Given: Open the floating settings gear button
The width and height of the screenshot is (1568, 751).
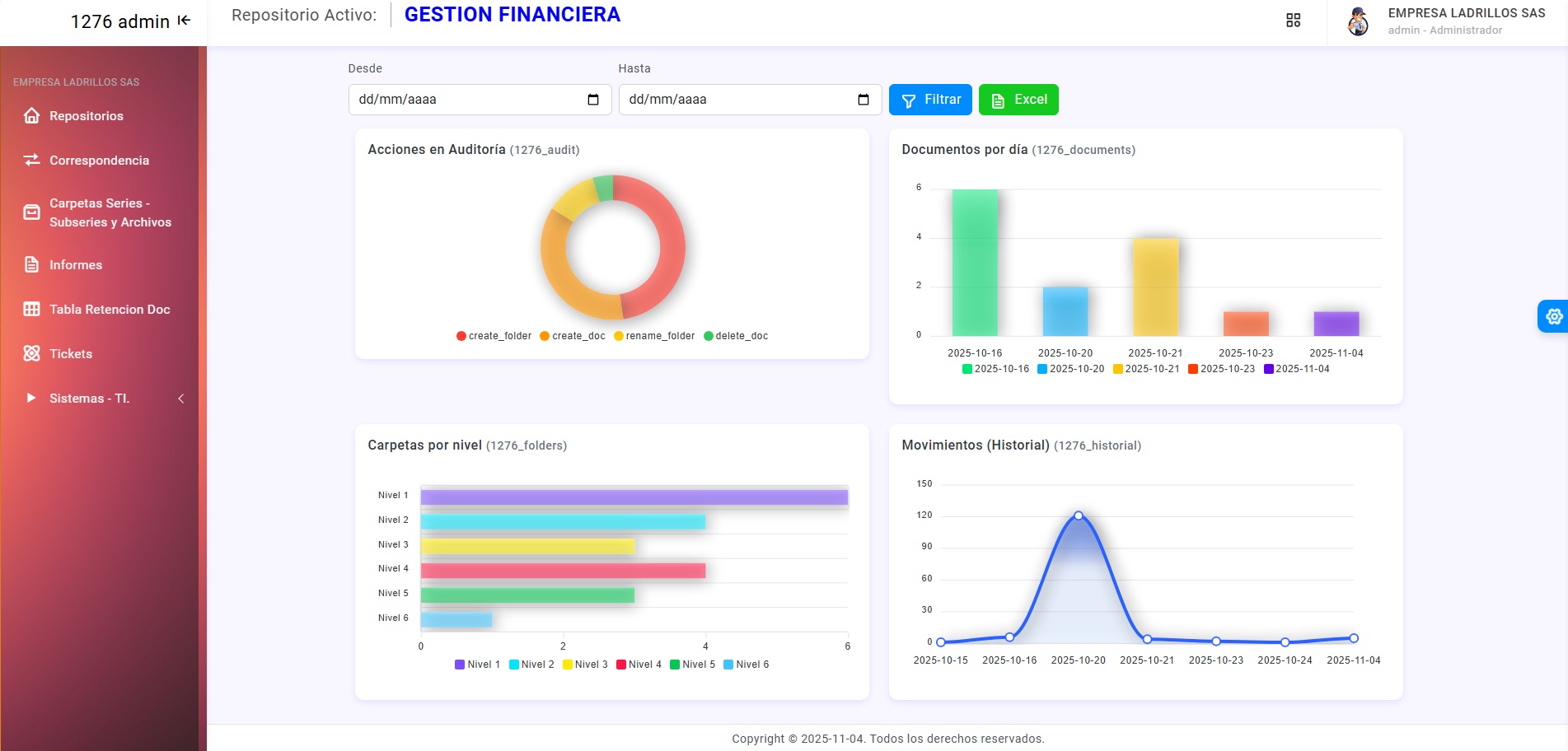Looking at the screenshot, I should [x=1553, y=316].
